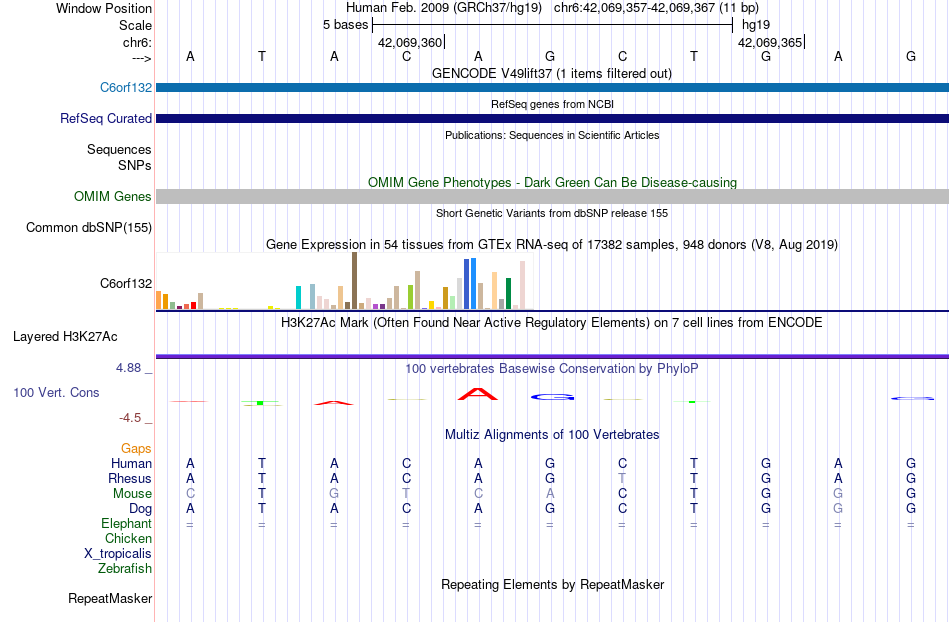Click the orange Gaps label
This screenshot has height=622, width=950.
(x=136, y=448)
